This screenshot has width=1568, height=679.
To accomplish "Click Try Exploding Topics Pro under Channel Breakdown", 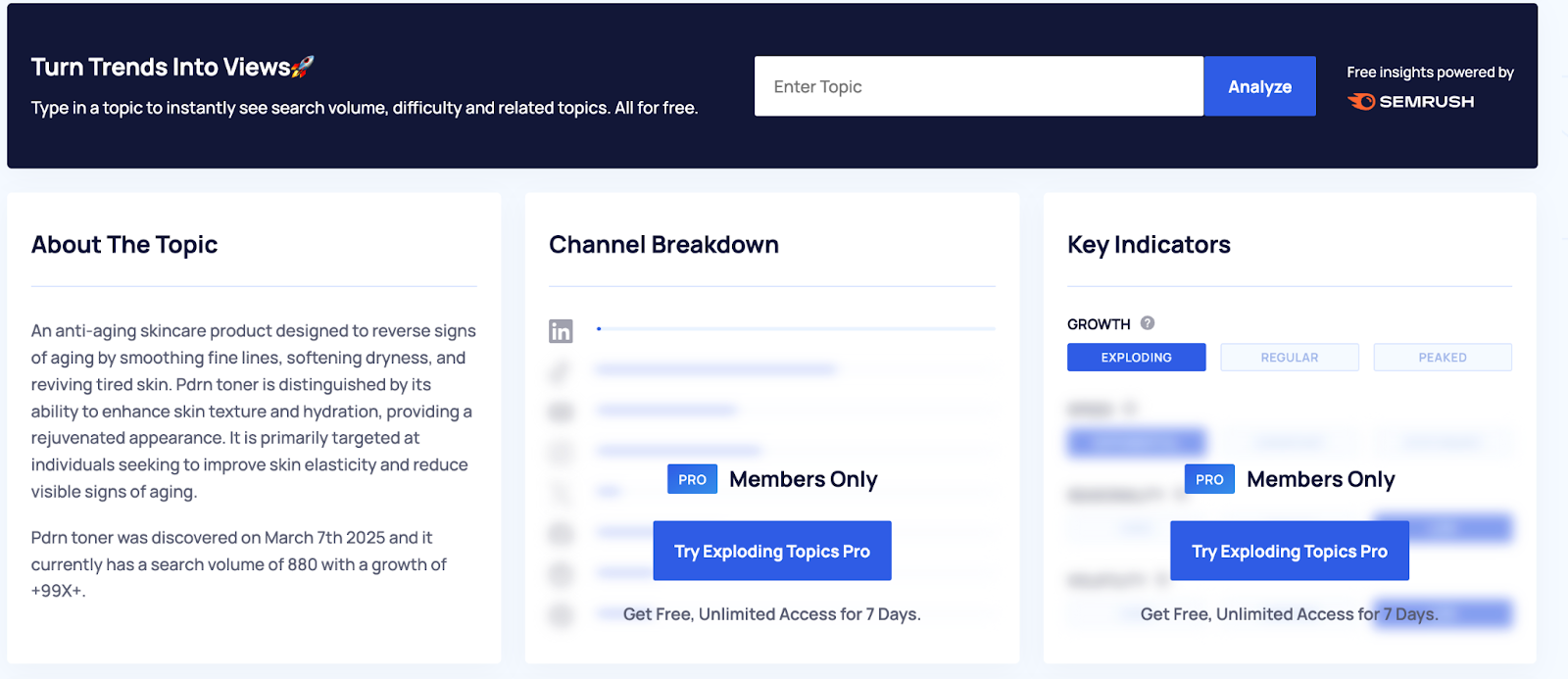I will click(x=772, y=551).
